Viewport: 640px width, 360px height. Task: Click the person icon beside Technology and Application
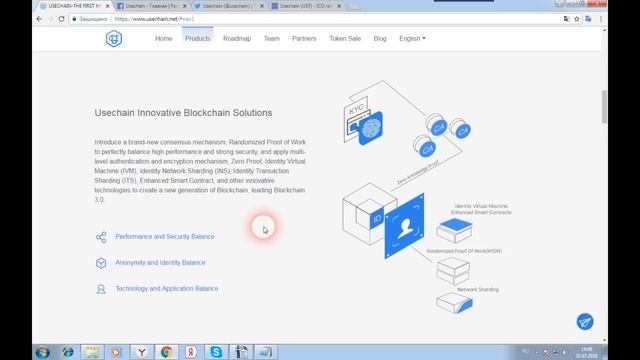tap(101, 289)
